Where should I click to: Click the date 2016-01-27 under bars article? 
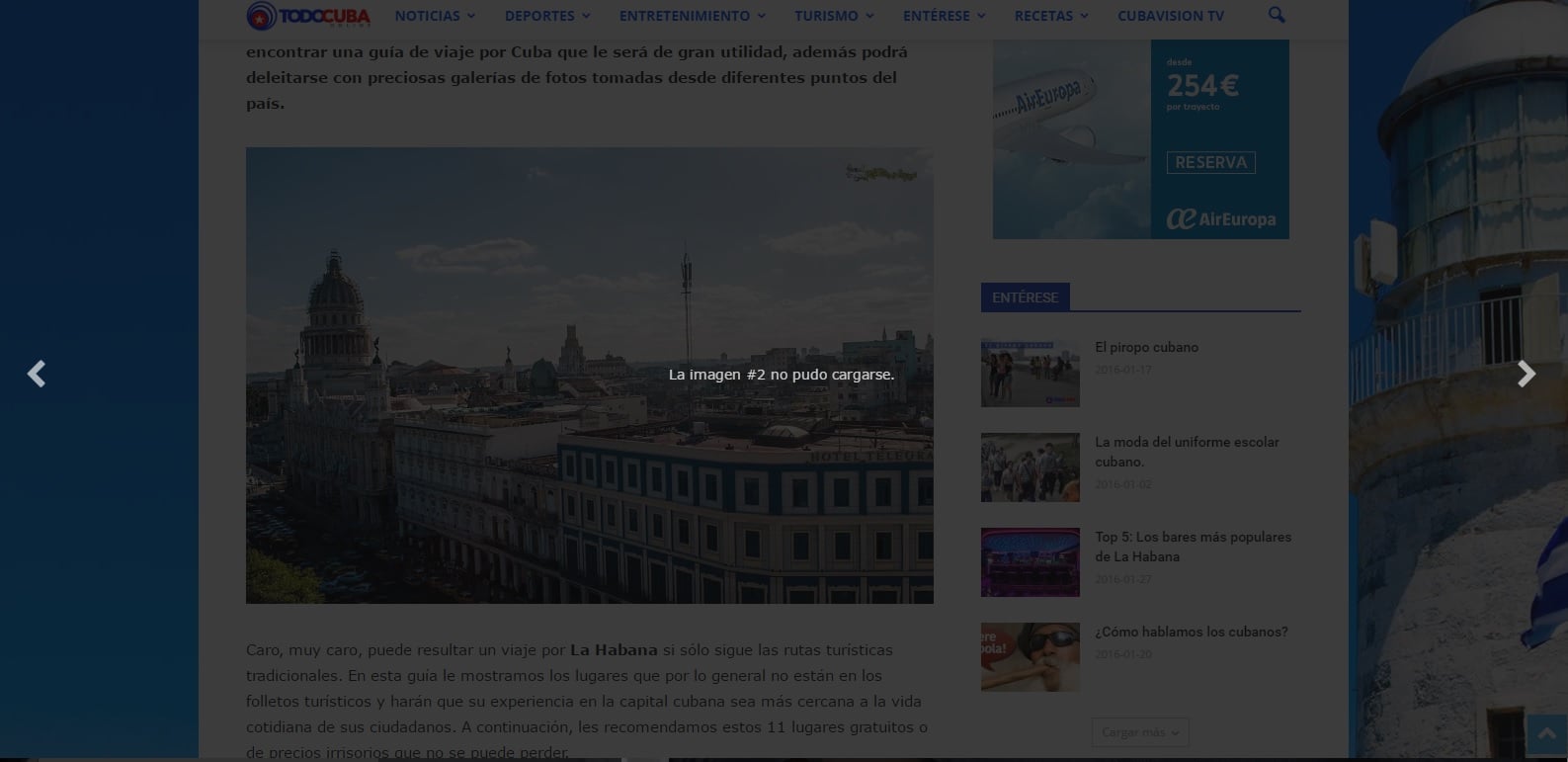coord(1123,579)
